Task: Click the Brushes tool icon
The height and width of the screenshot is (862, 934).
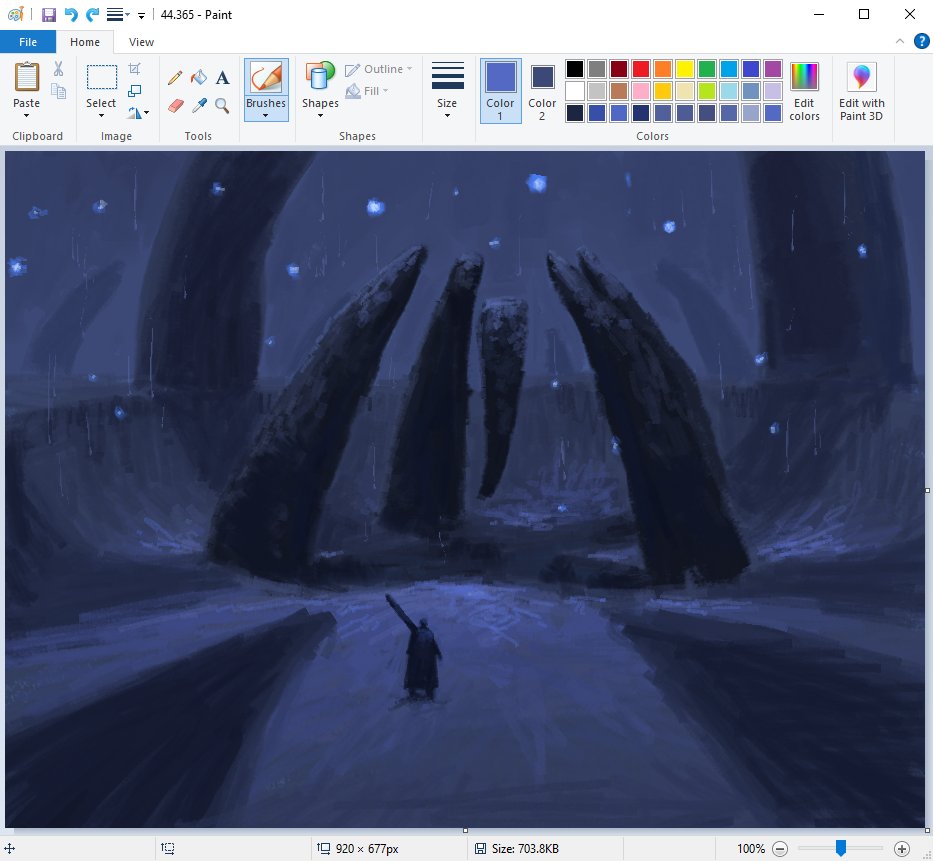Action: point(266,77)
